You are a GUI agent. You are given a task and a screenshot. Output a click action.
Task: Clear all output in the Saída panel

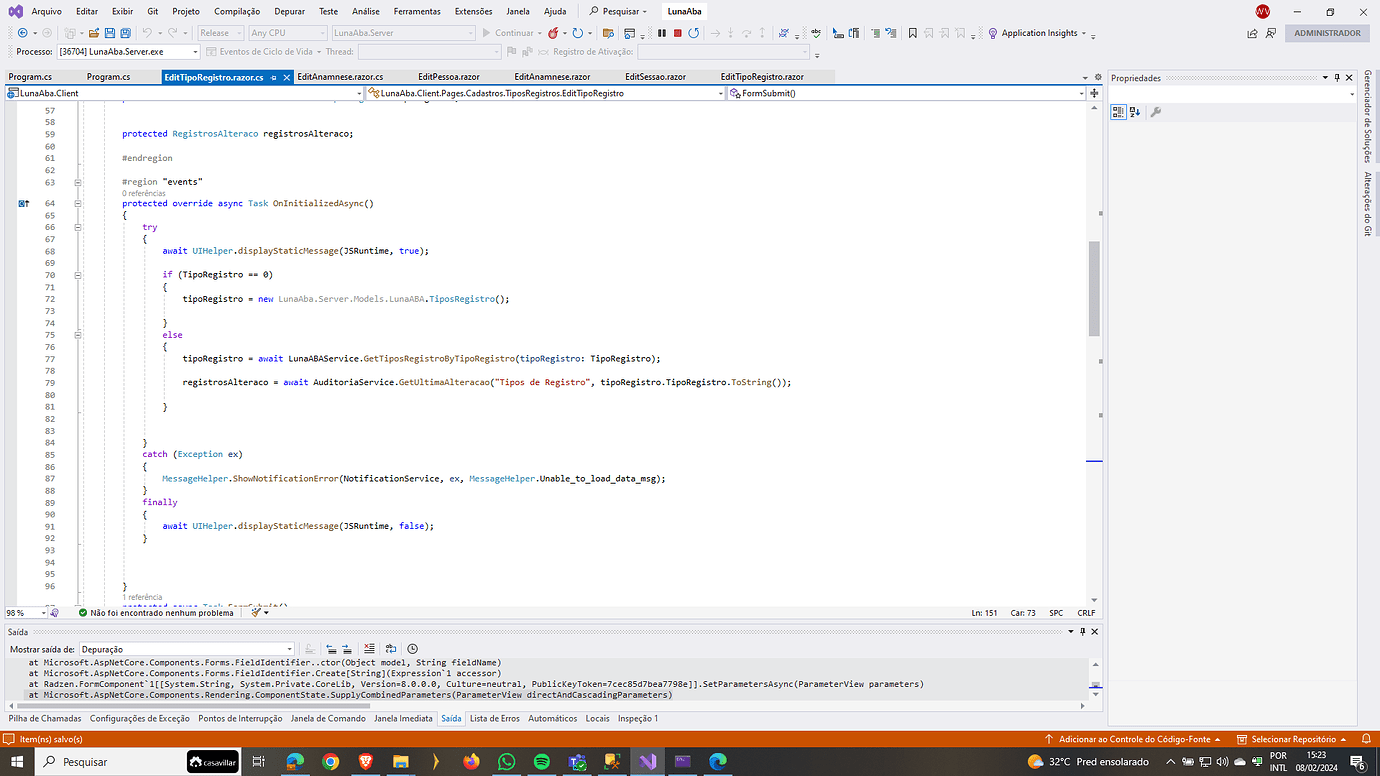pyautogui.click(x=369, y=649)
